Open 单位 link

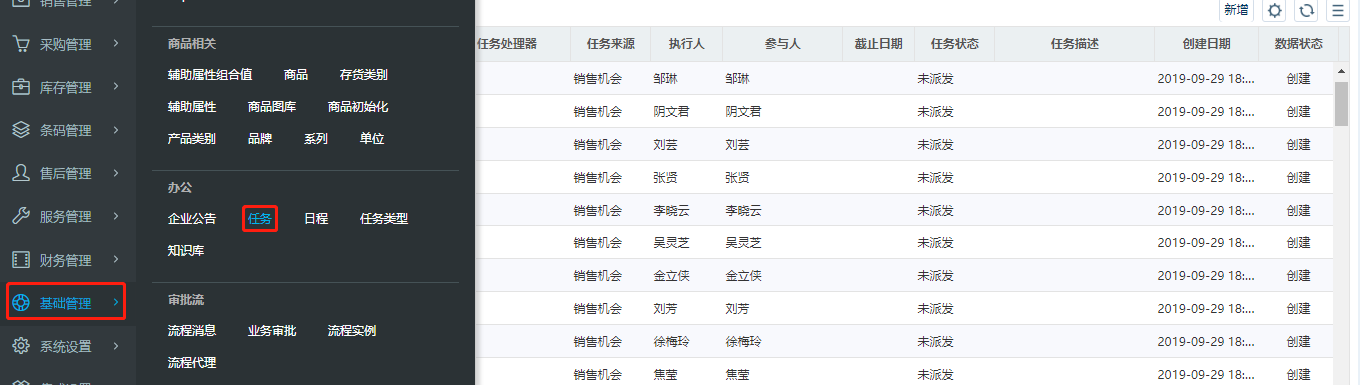point(372,139)
